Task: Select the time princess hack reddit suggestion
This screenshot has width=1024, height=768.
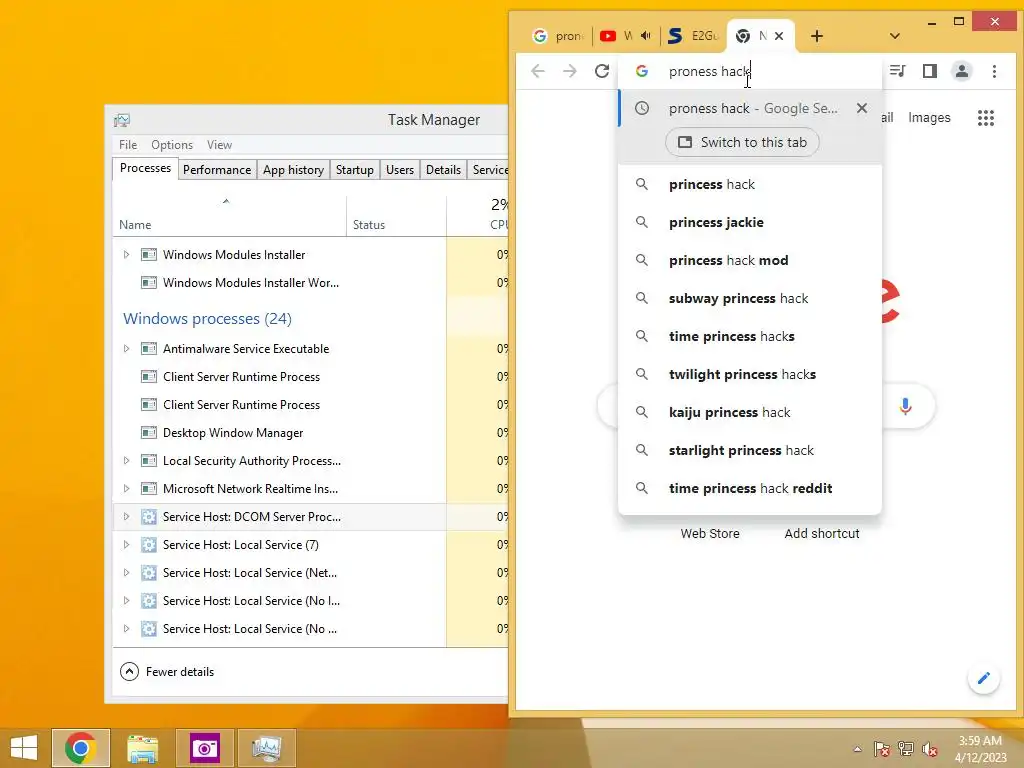Action: (x=750, y=488)
